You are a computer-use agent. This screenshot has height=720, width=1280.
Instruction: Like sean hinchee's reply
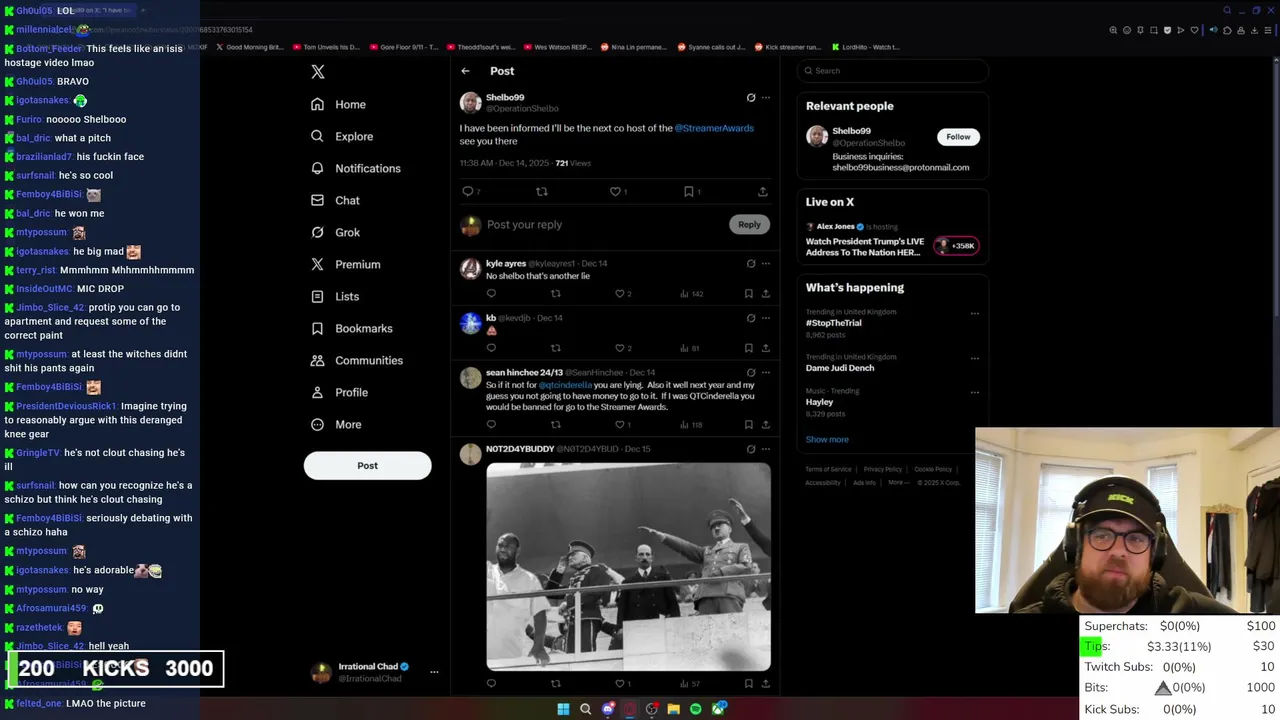619,425
